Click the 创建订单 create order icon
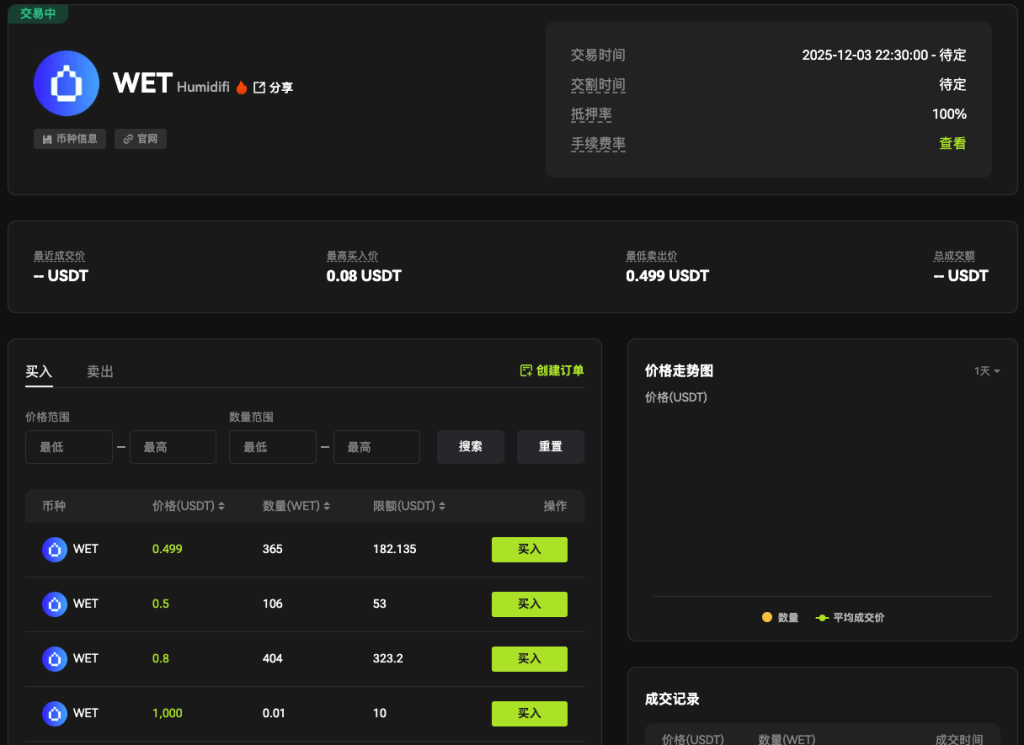1024x745 pixels. click(x=526, y=371)
